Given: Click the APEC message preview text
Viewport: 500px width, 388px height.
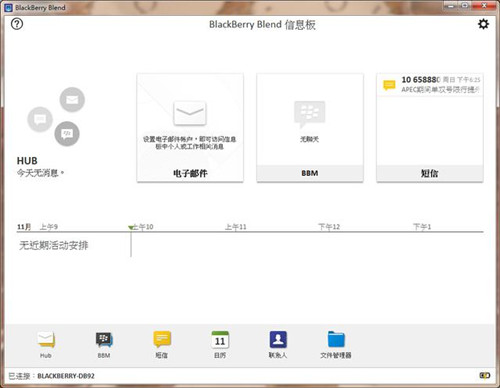Looking at the screenshot, I should tap(440, 90).
